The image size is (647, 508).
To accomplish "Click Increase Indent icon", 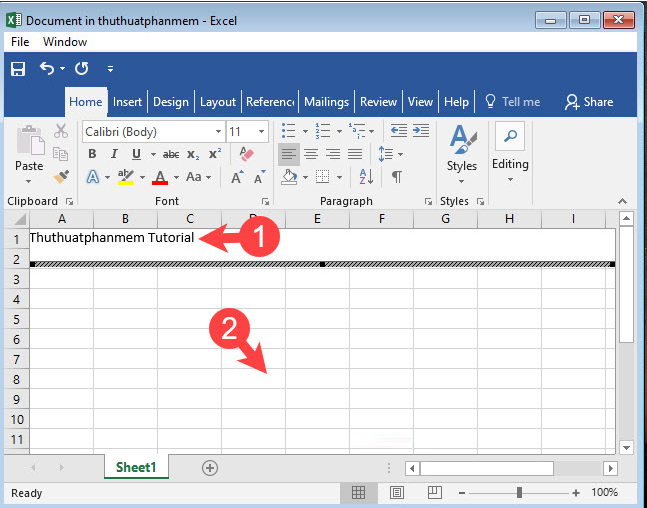I will click(x=421, y=130).
